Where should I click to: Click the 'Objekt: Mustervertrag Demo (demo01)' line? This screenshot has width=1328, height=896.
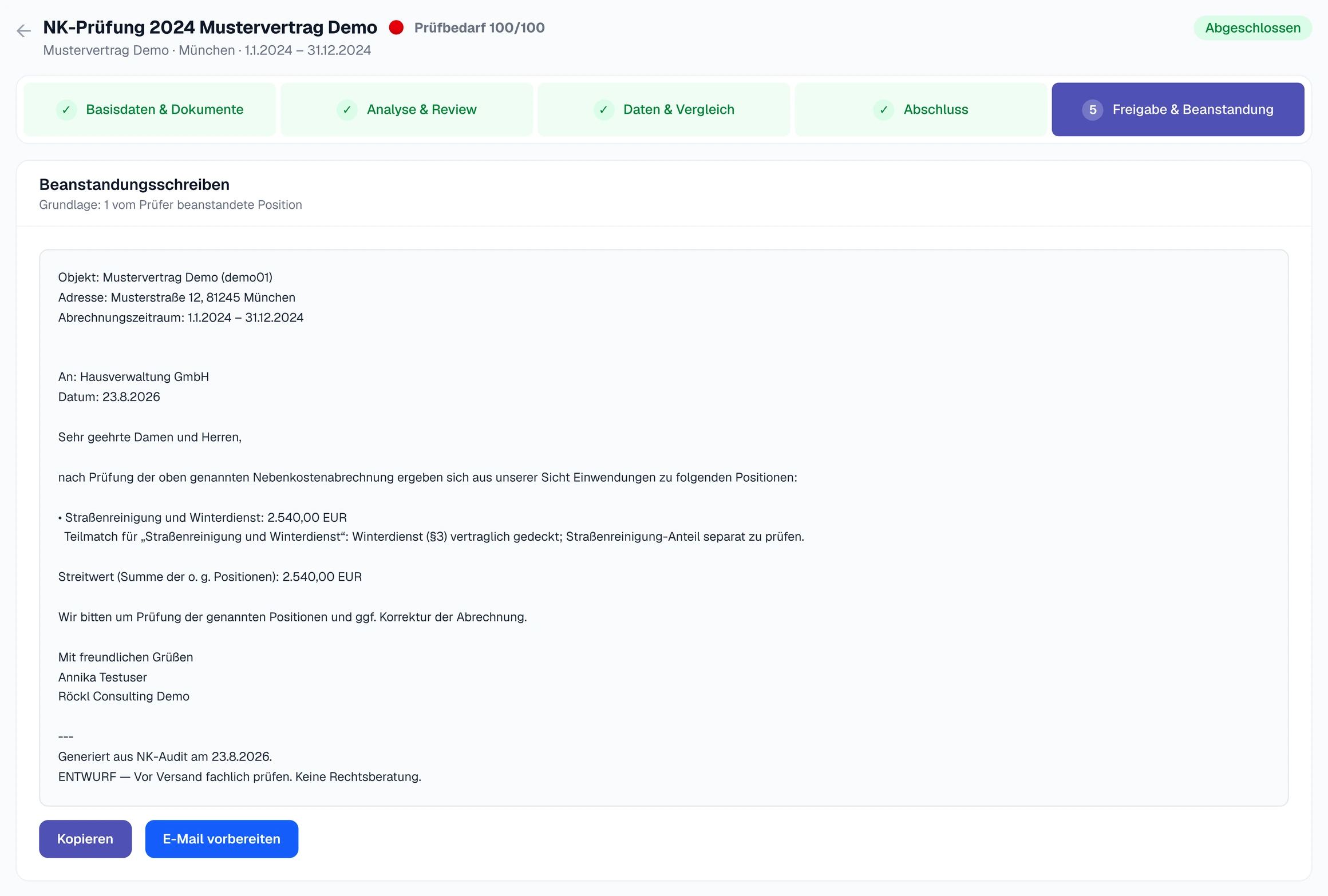pyautogui.click(x=165, y=277)
